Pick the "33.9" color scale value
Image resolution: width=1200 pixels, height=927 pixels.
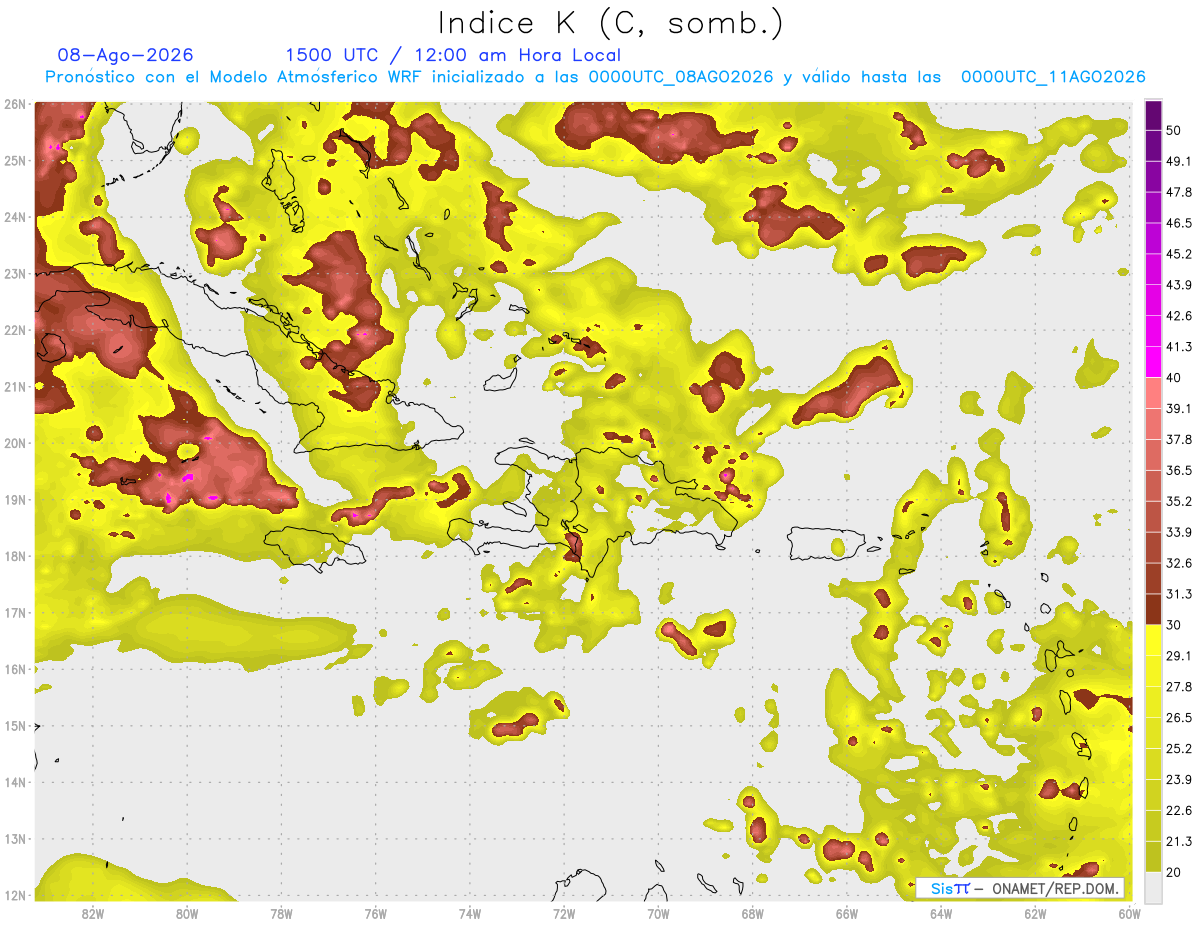(x=1178, y=532)
